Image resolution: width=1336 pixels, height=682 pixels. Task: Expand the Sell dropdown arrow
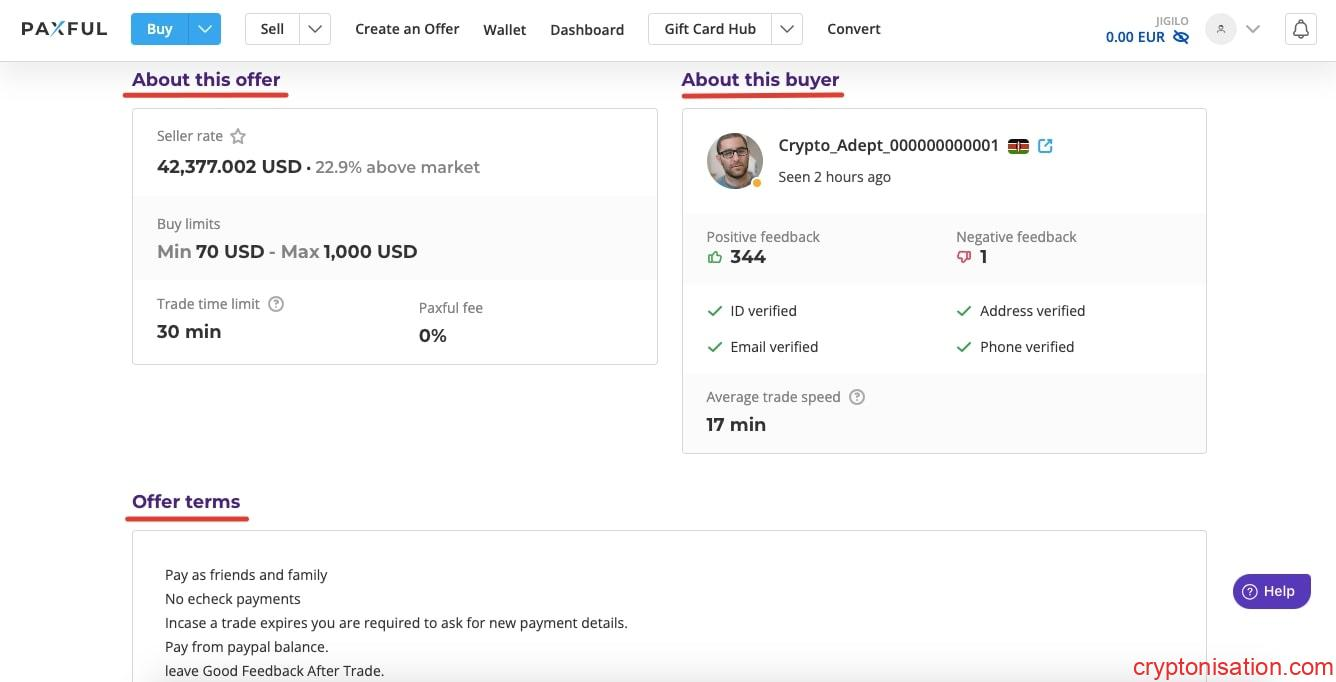click(315, 29)
